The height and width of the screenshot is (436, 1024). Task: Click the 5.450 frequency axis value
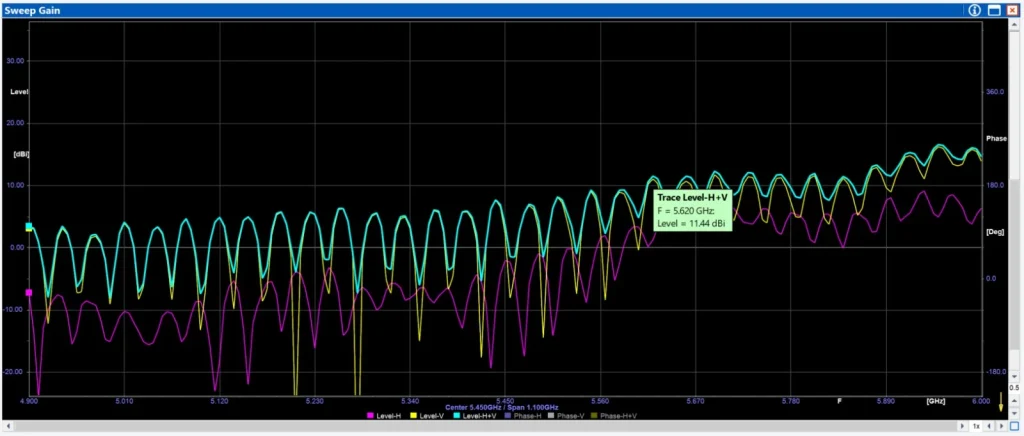505,401
